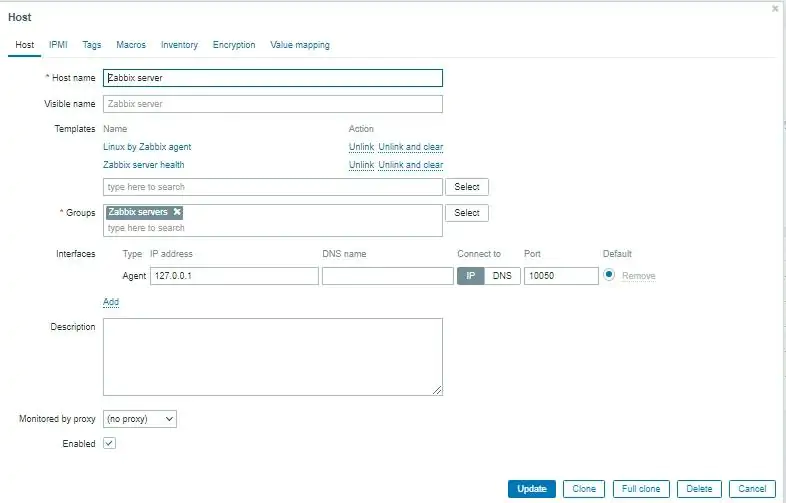Open the Macros tab
Image resolution: width=786 pixels, height=503 pixels.
click(x=131, y=45)
